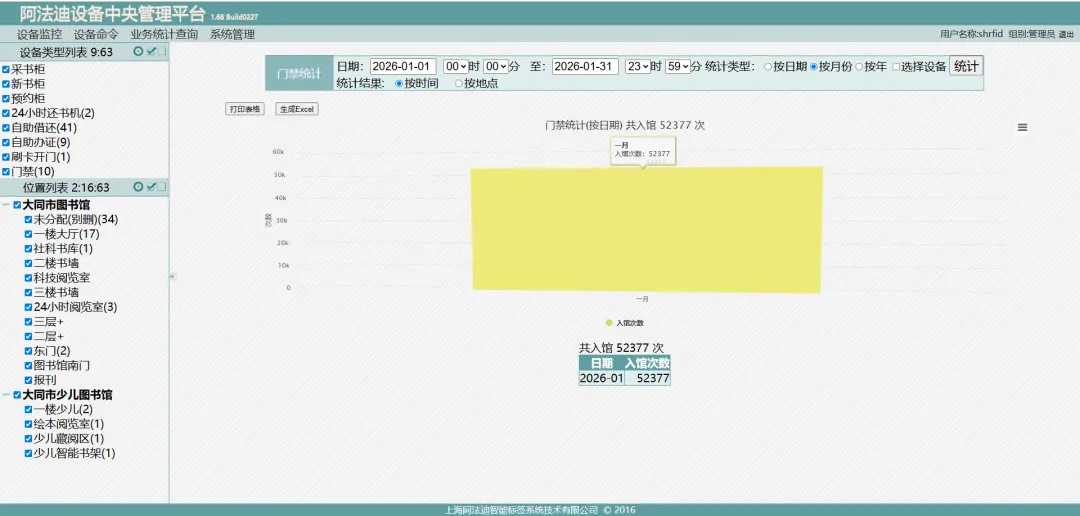1080x516 pixels.
Task: Collapse the 大同市图书馆 tree node
Action: [x=6, y=205]
